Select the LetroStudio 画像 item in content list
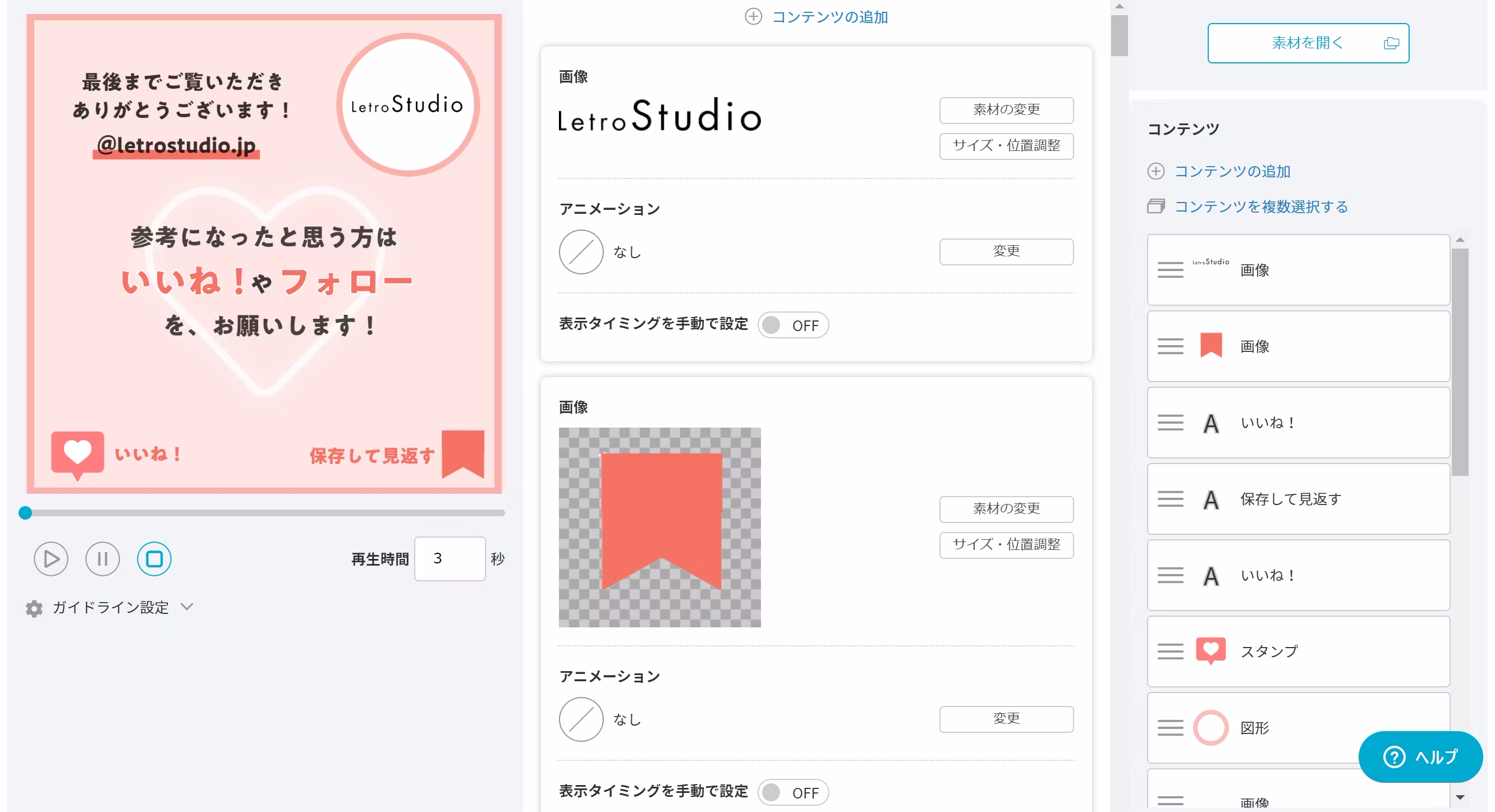This screenshot has height=812, width=1495. click(x=1298, y=270)
